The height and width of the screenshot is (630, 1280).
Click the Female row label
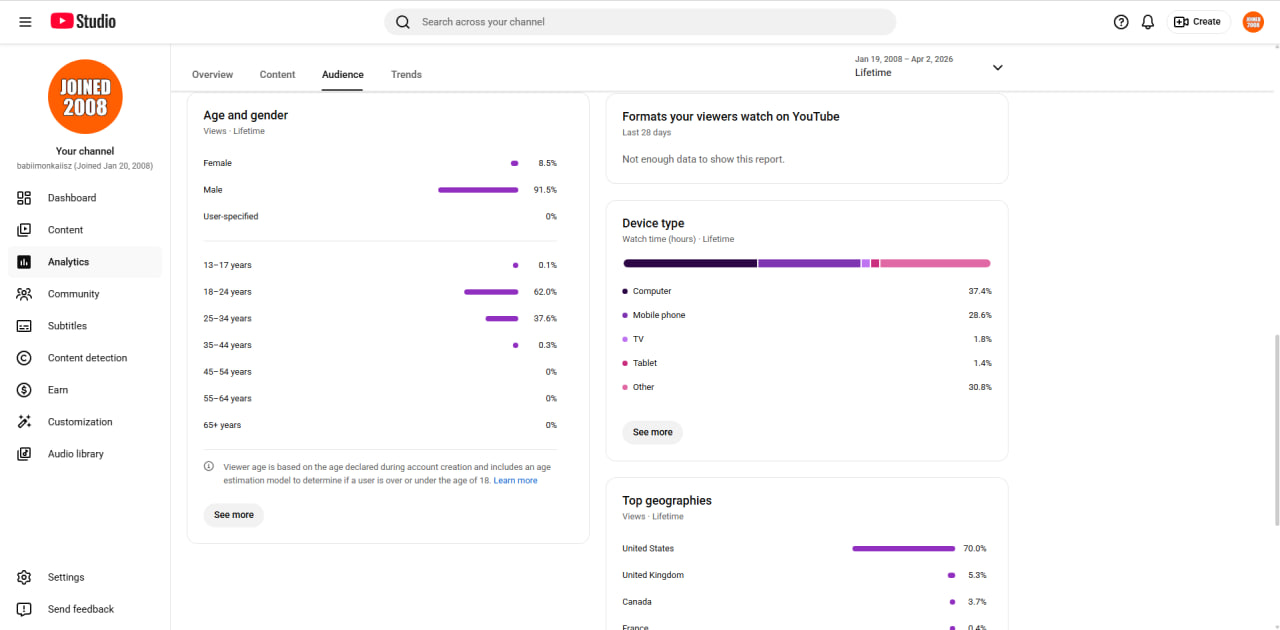click(x=217, y=163)
